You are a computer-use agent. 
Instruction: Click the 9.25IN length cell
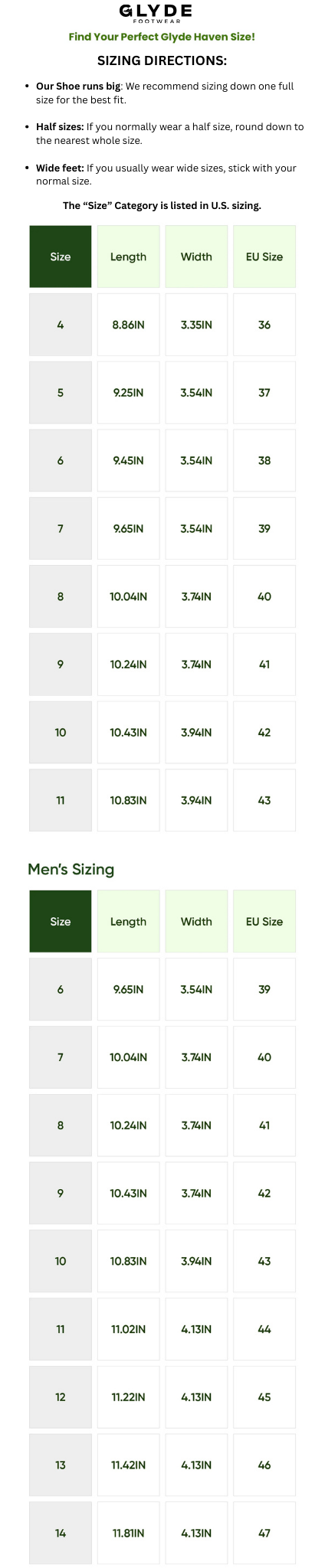128,393
